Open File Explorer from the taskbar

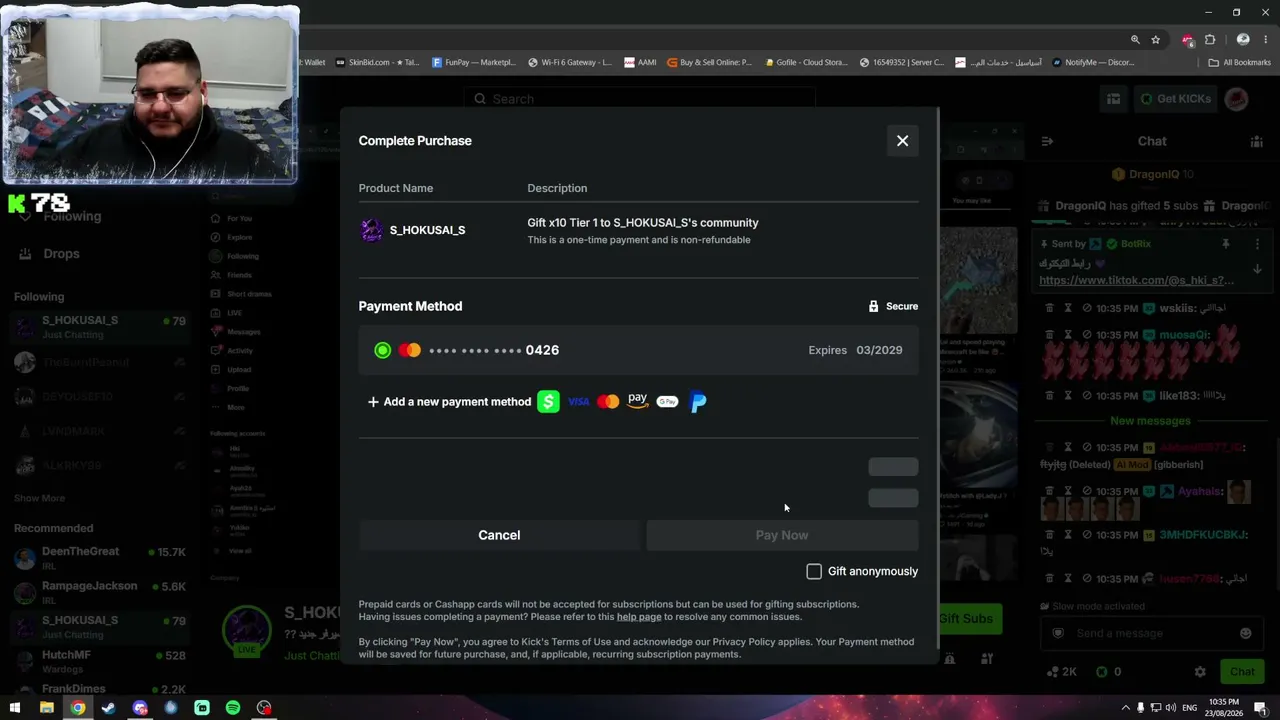[46, 708]
